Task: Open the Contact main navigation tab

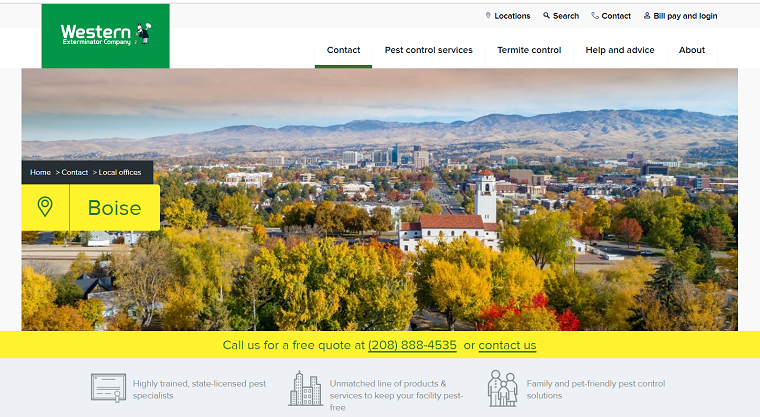Action: pyautogui.click(x=343, y=50)
